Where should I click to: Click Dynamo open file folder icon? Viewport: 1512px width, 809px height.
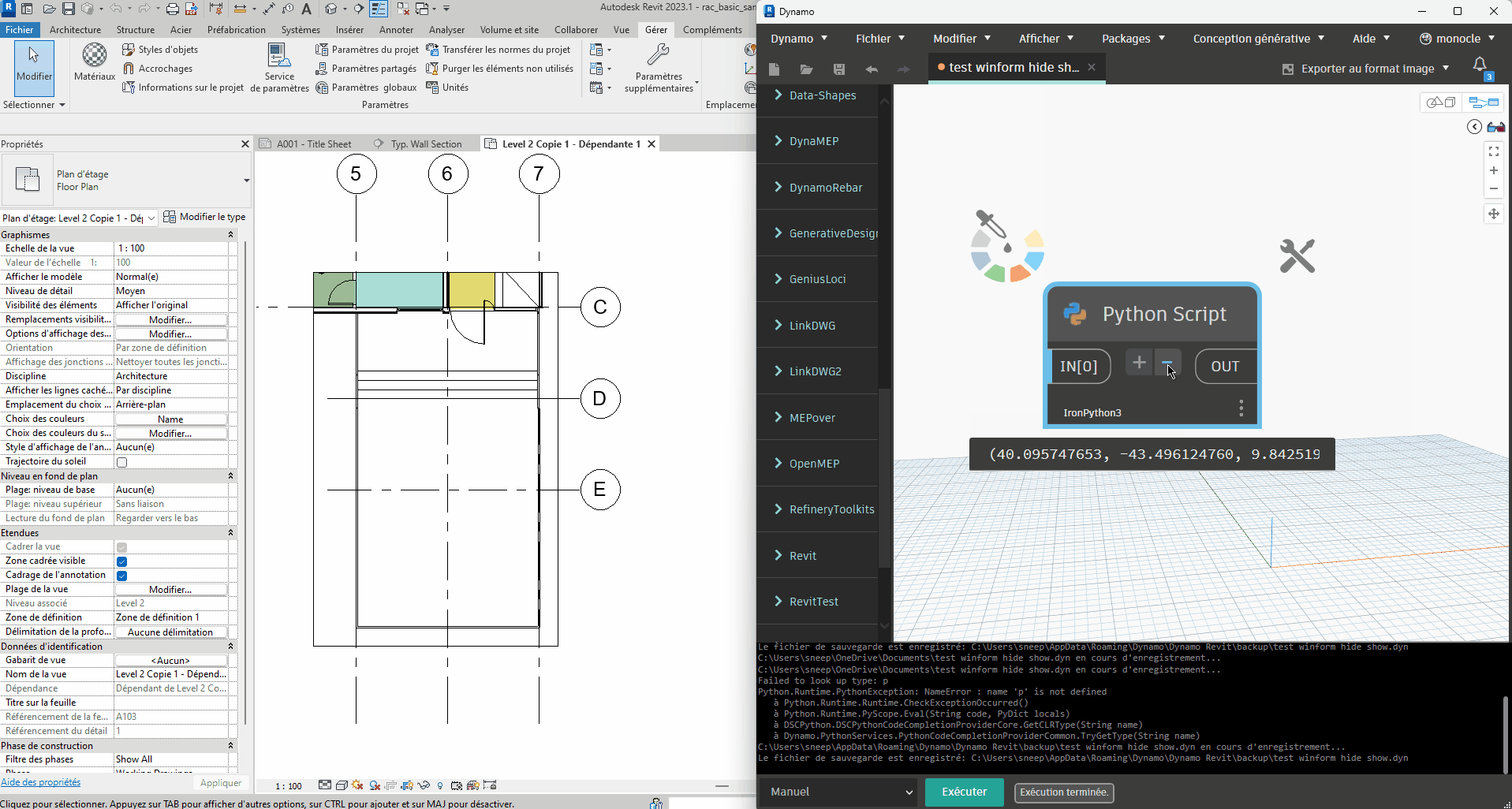pyautogui.click(x=806, y=69)
